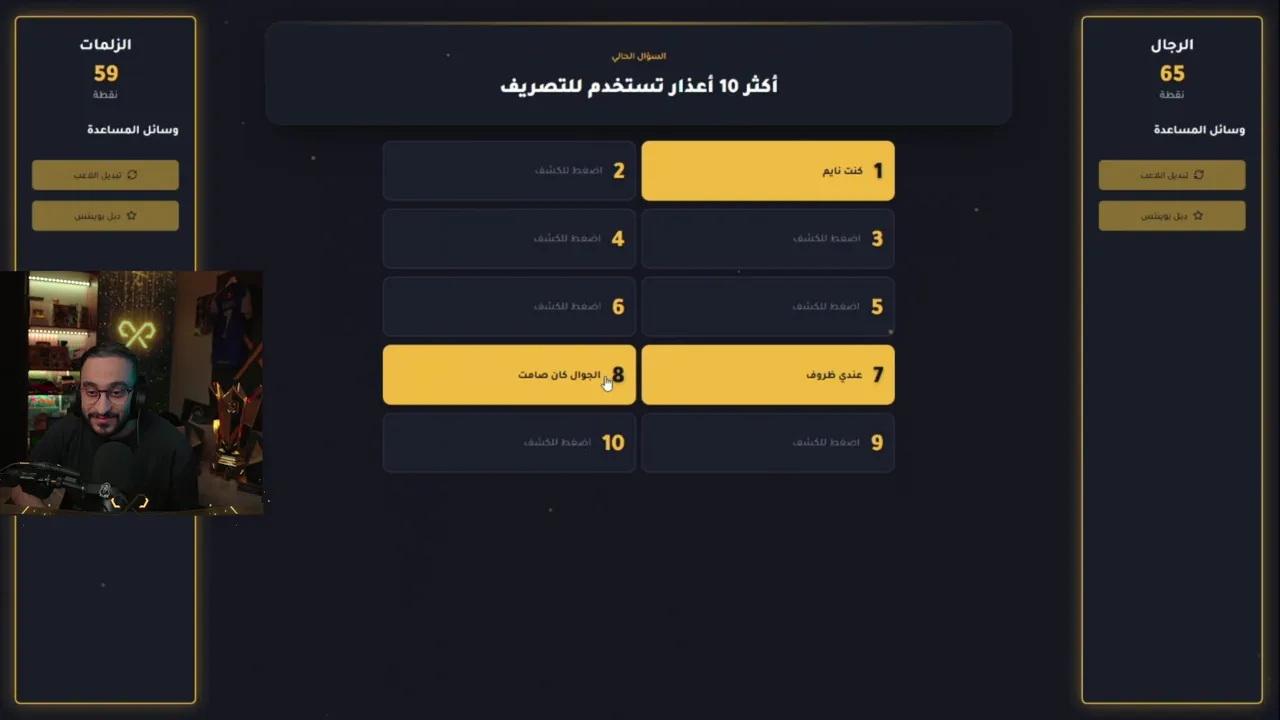Click the streamer webcam thumbnail
This screenshot has width=1280, height=720.
(132, 392)
